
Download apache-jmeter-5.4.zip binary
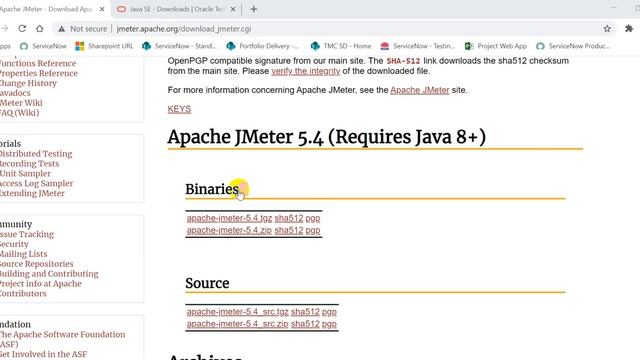tap(229, 230)
